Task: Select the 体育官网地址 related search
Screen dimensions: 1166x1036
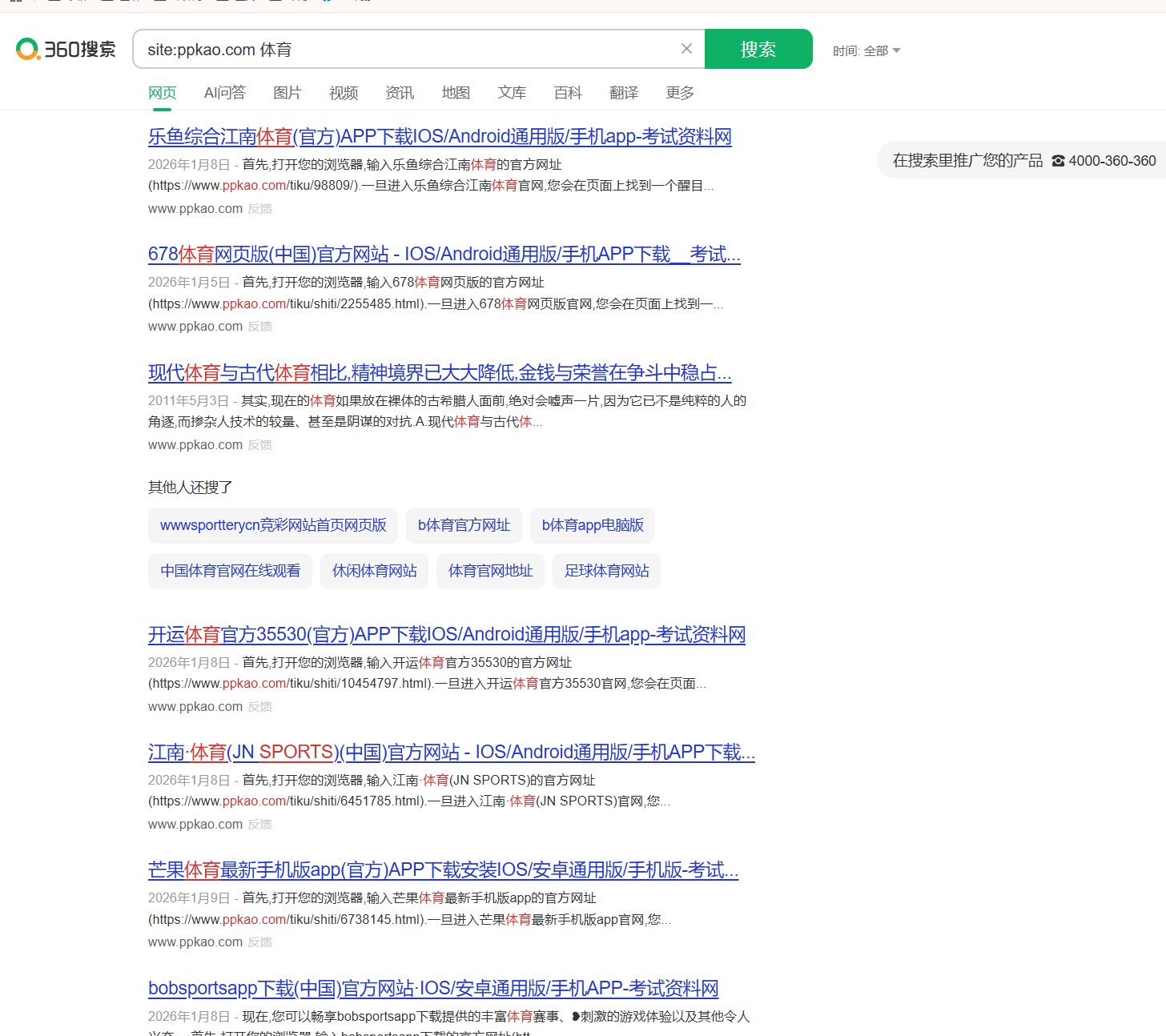Action: (x=490, y=571)
